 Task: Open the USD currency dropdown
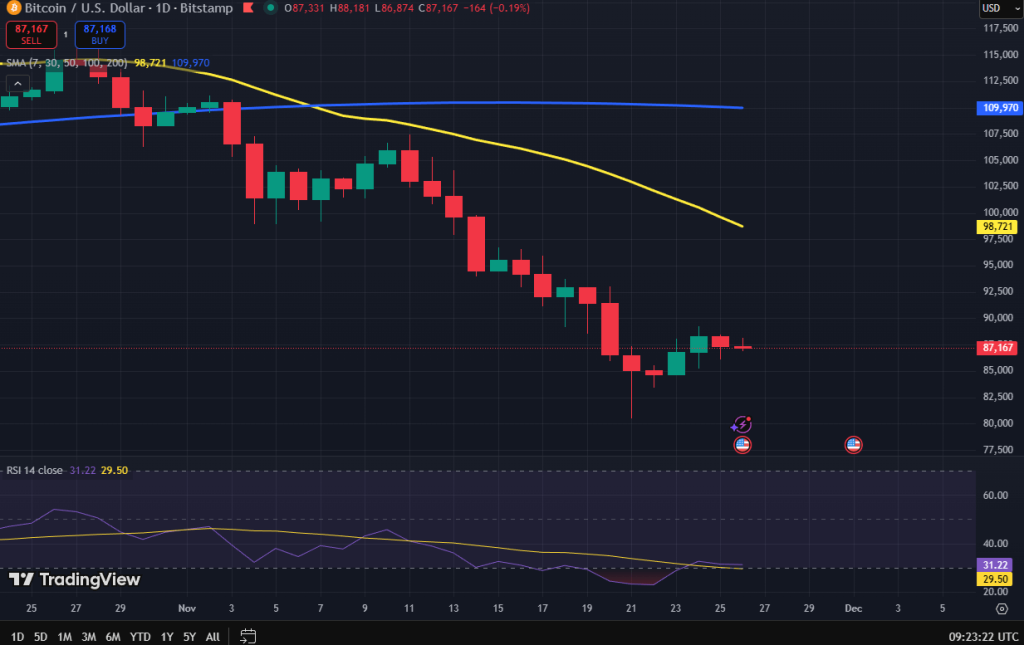[991, 8]
